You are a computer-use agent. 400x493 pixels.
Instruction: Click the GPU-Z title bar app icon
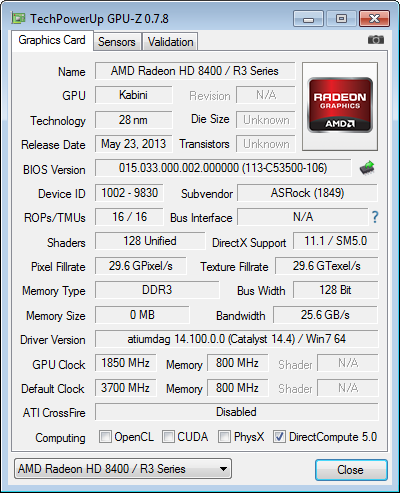(18, 18)
